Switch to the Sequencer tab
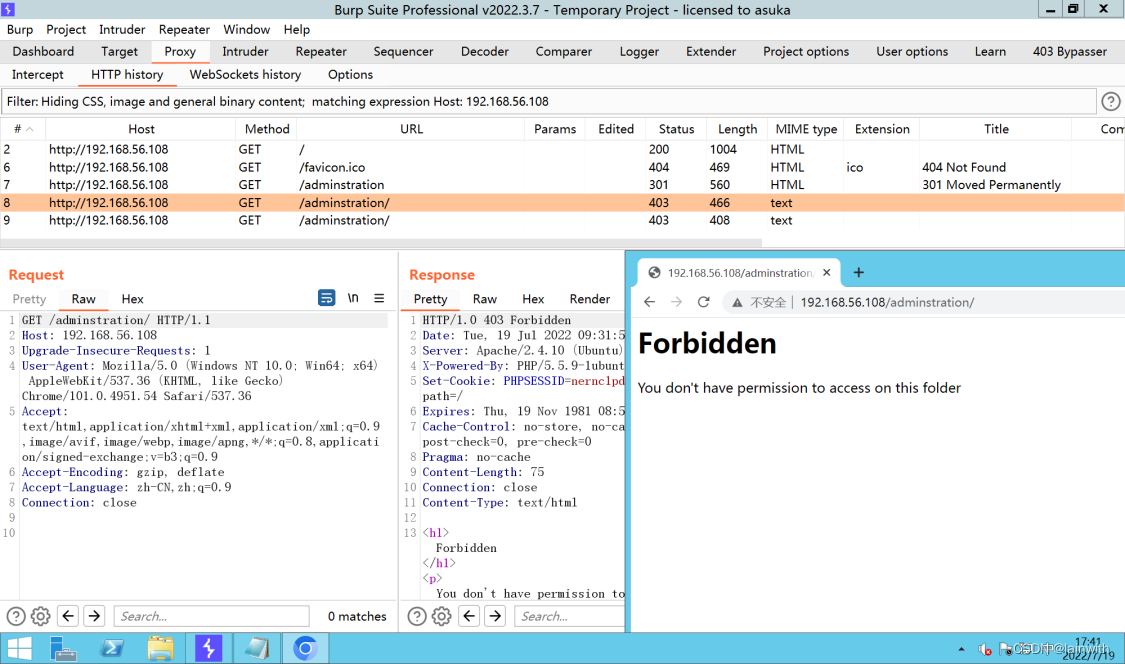Viewport: 1125px width, 664px height. coord(403,52)
